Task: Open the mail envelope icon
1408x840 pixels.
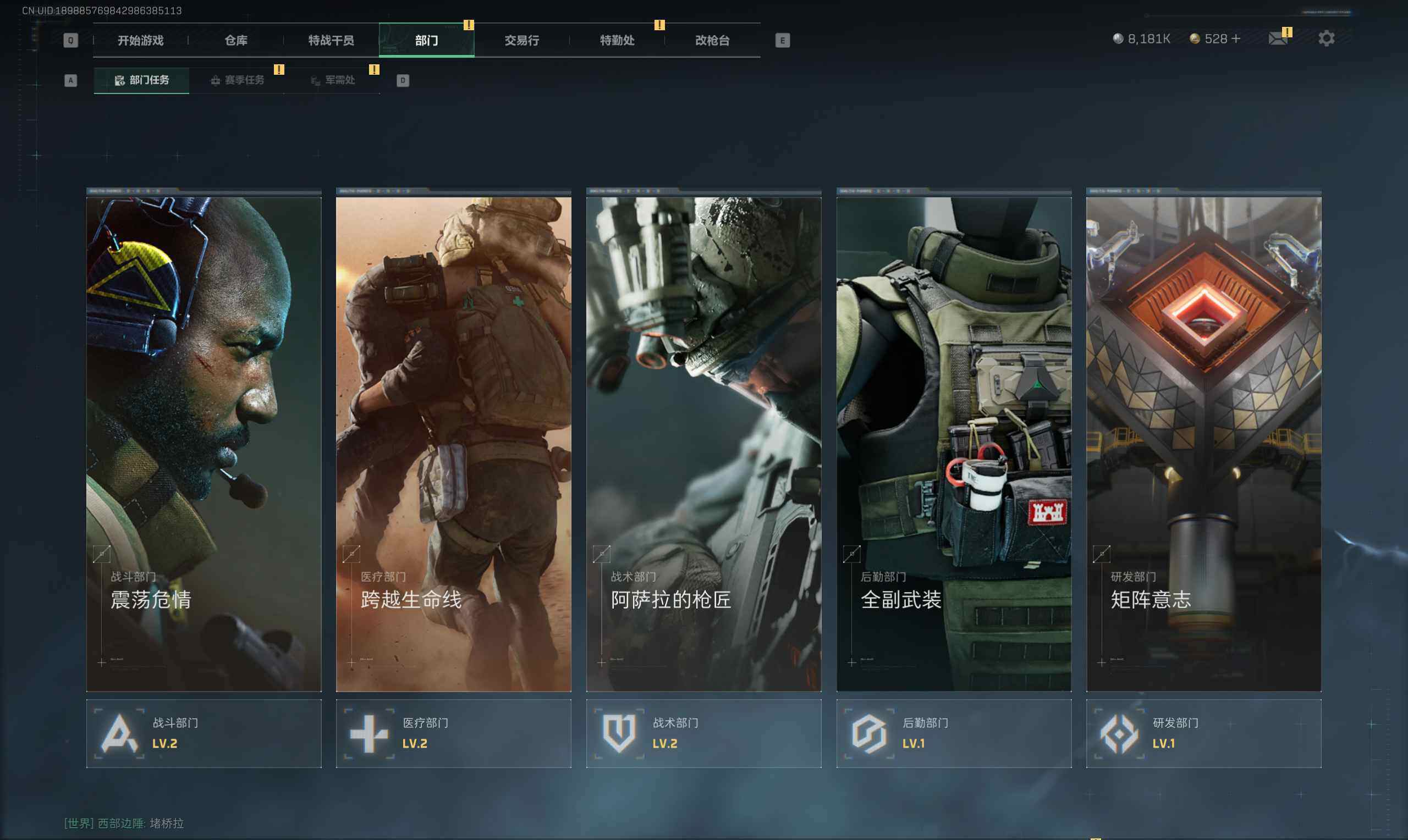Action: tap(1277, 38)
